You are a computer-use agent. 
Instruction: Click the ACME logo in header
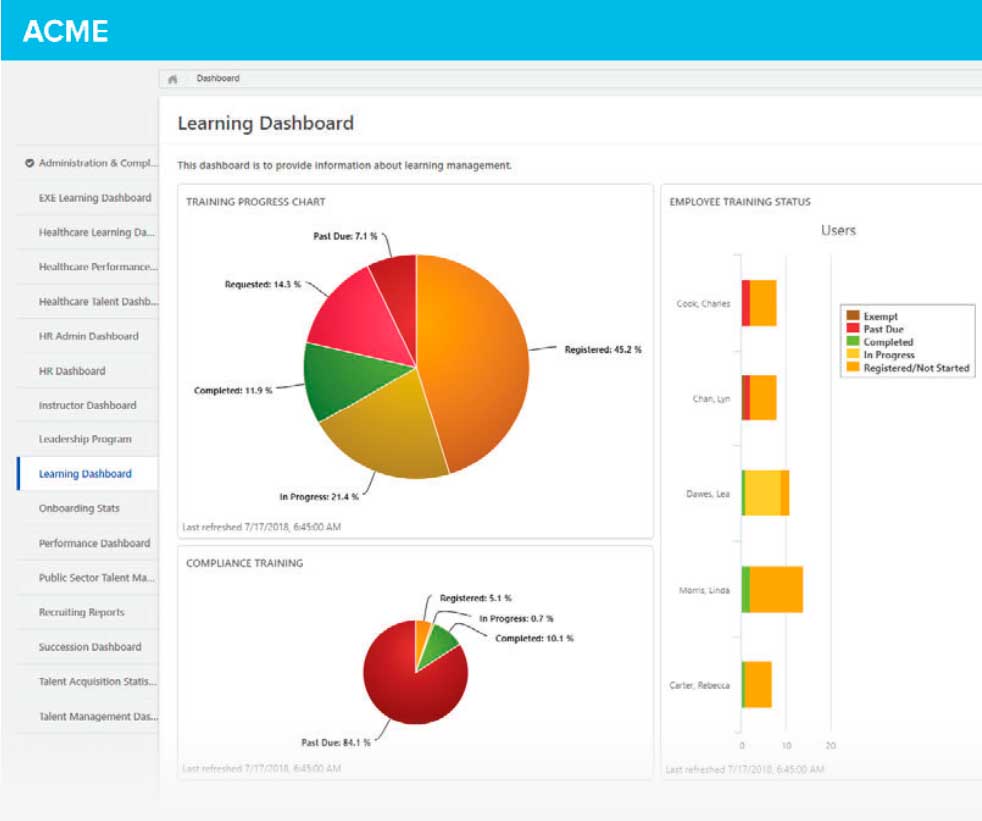[x=65, y=31]
